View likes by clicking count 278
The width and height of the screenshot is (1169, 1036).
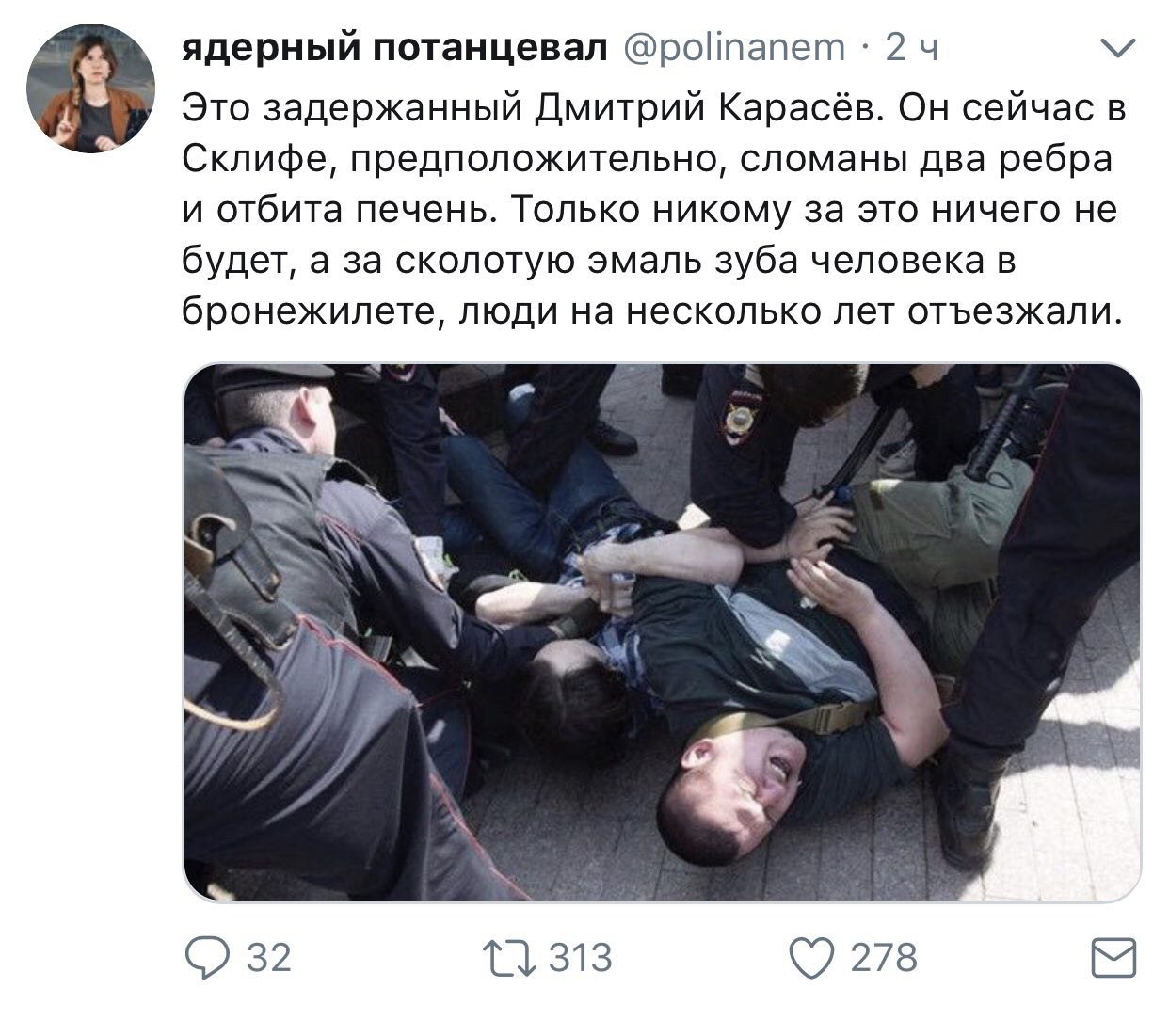point(883,958)
